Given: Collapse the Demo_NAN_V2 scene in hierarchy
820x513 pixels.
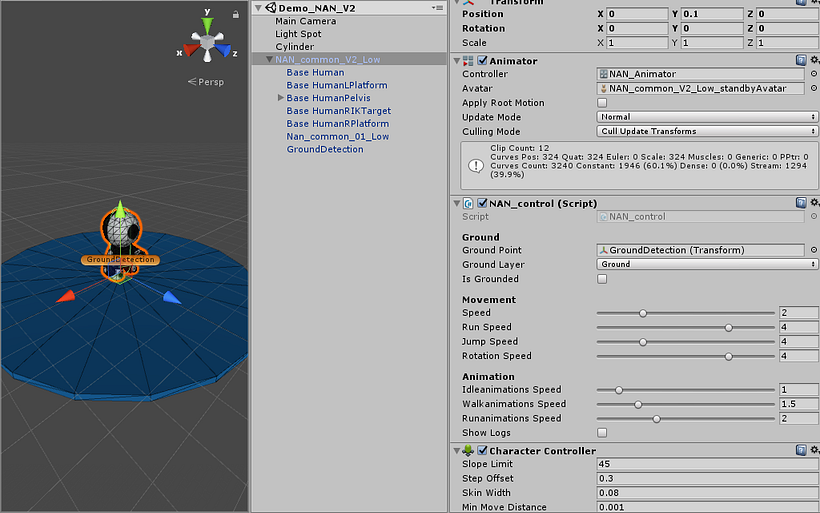Looking at the screenshot, I should [x=258, y=8].
